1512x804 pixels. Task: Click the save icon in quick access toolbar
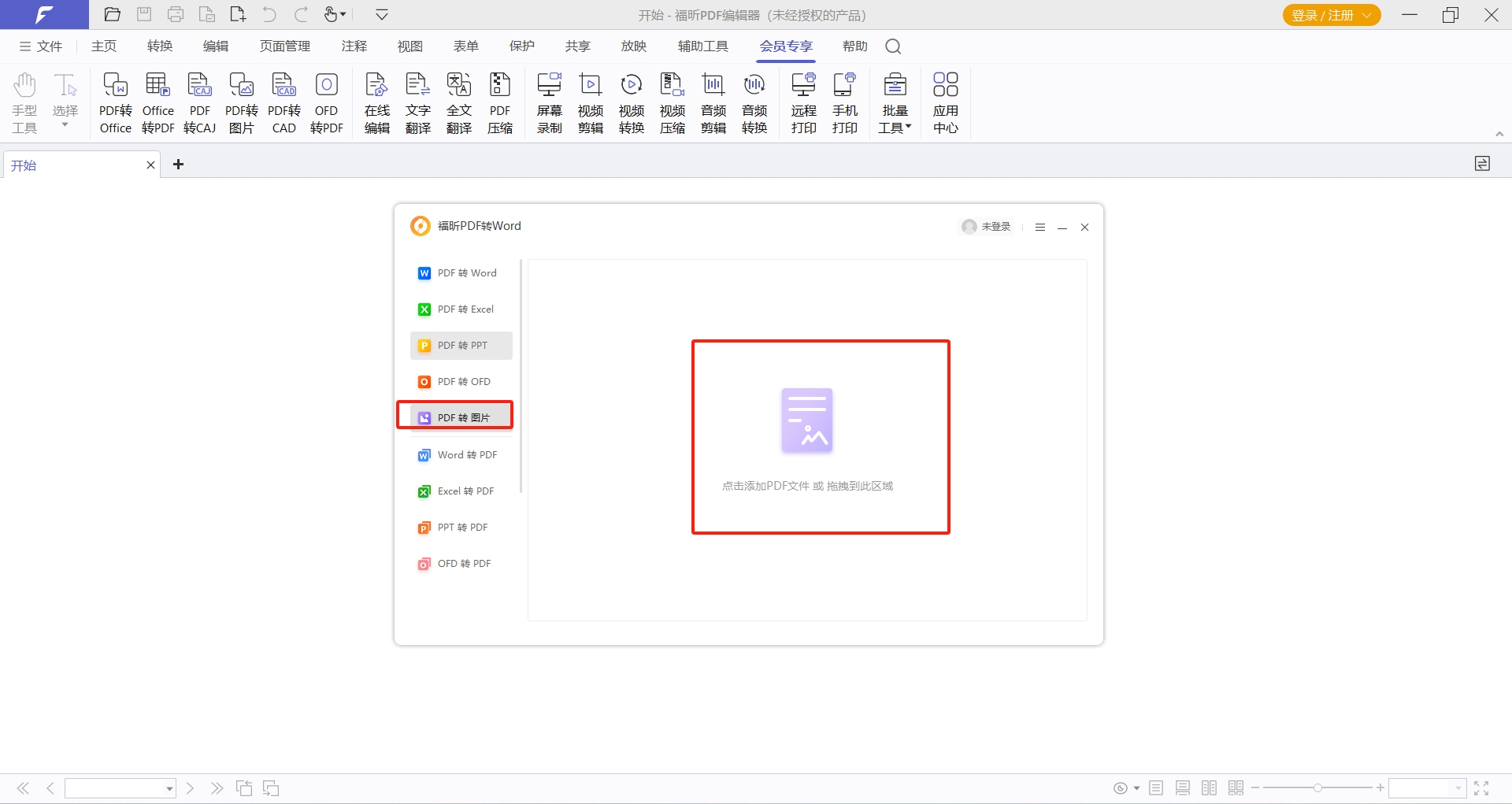[144, 14]
